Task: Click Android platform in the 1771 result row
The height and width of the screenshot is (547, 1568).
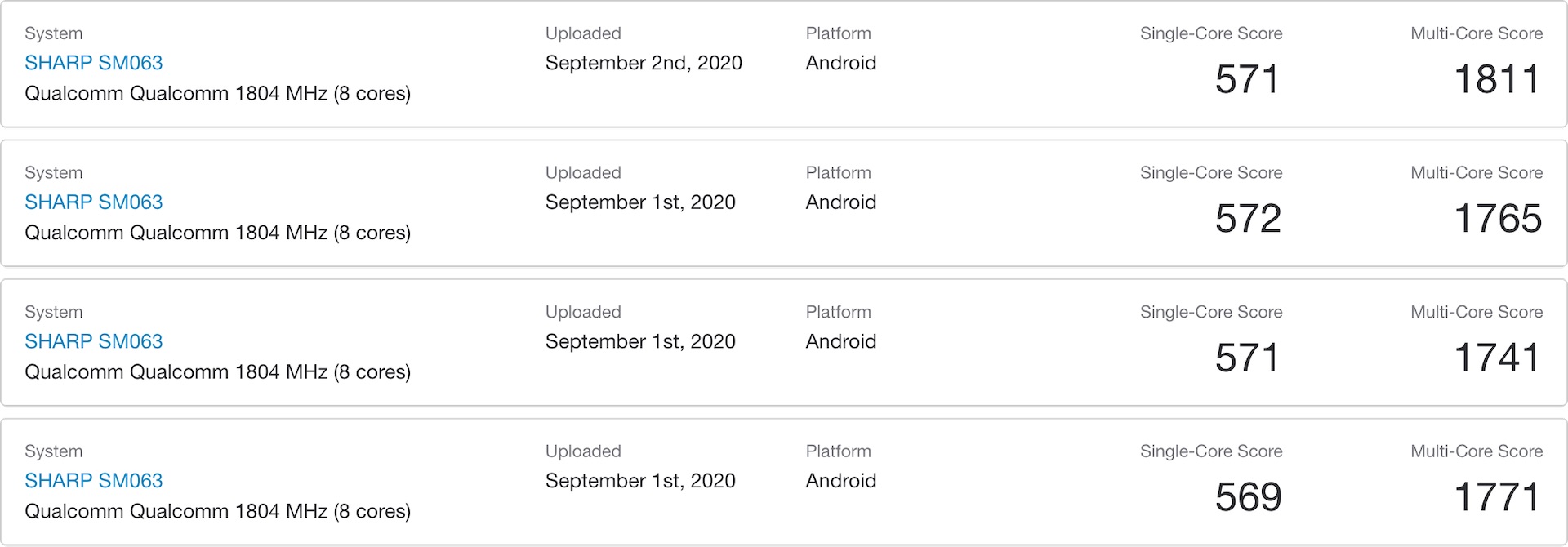Action: point(840,481)
